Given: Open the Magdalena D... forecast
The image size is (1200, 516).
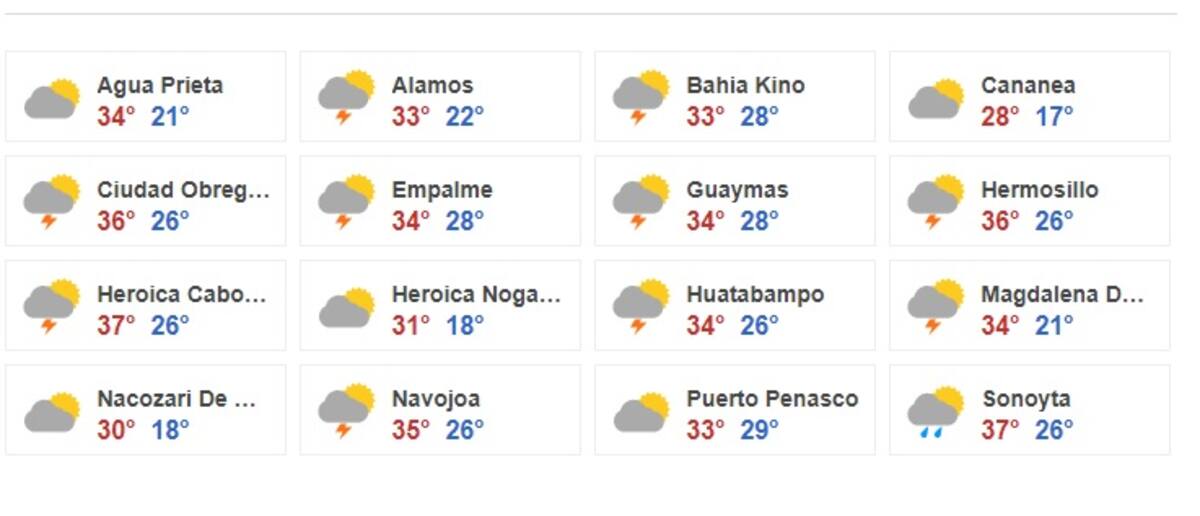Looking at the screenshot, I should [1062, 295].
